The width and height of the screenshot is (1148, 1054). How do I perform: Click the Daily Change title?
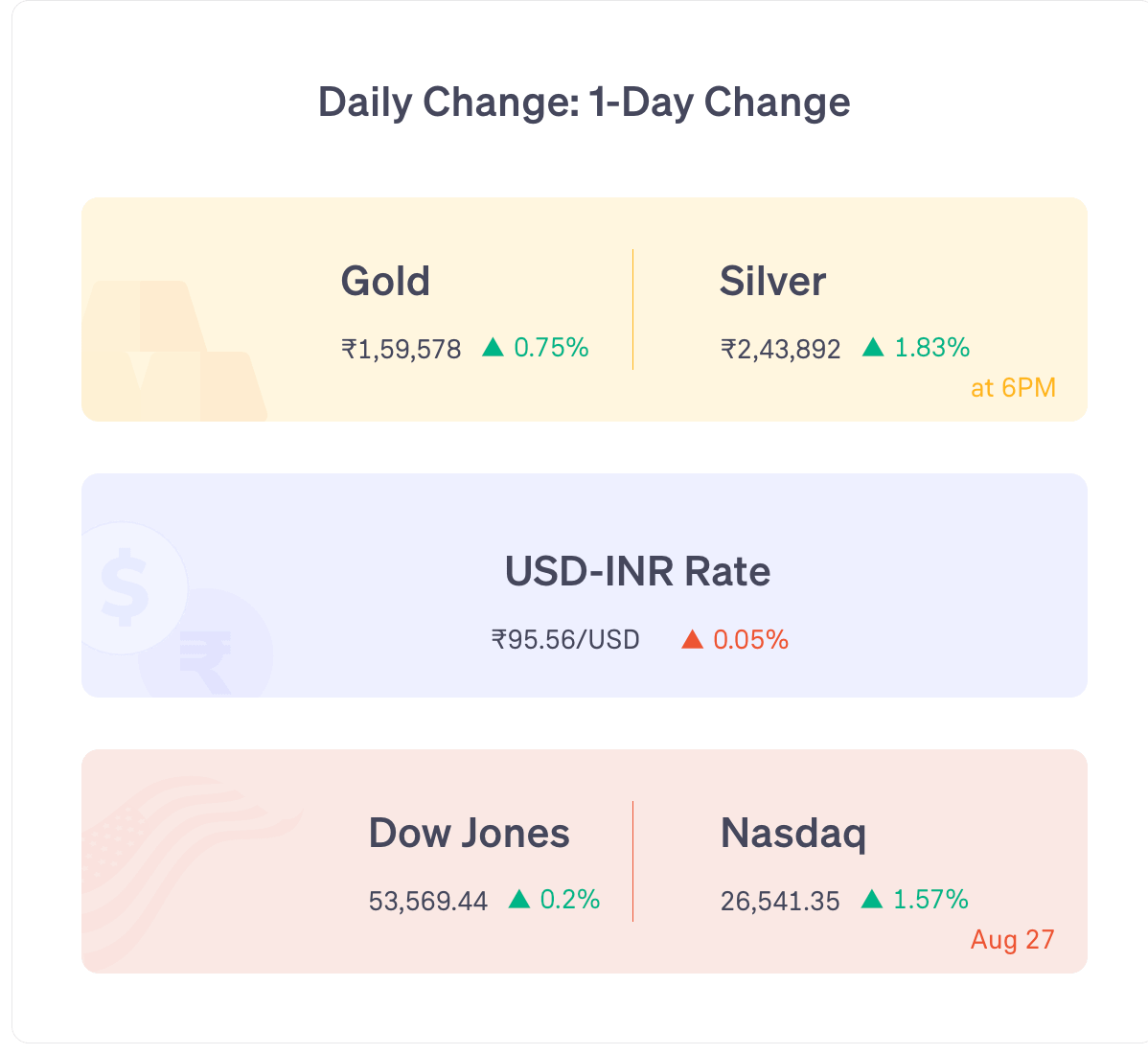(x=585, y=103)
